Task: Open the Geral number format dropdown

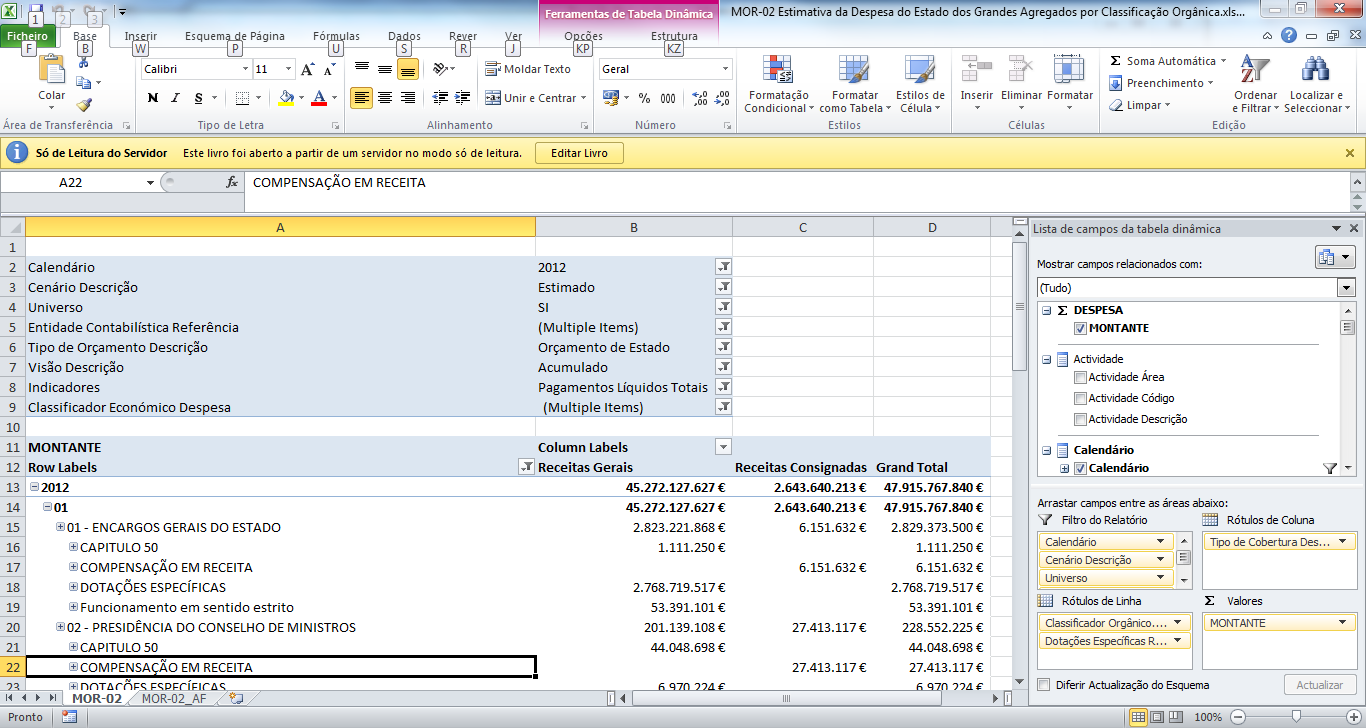Action: click(726, 69)
